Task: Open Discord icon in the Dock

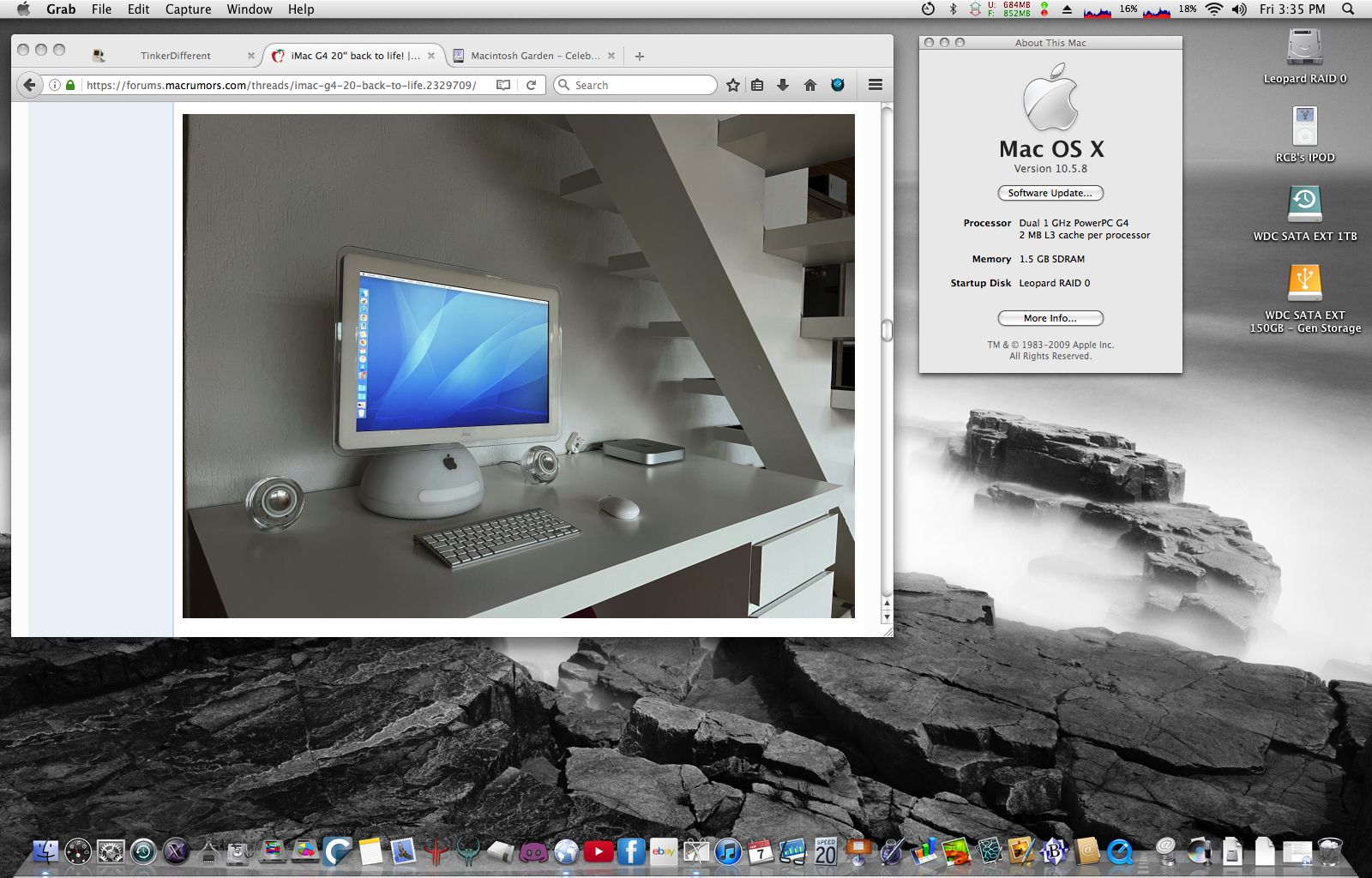Action: pos(533,851)
